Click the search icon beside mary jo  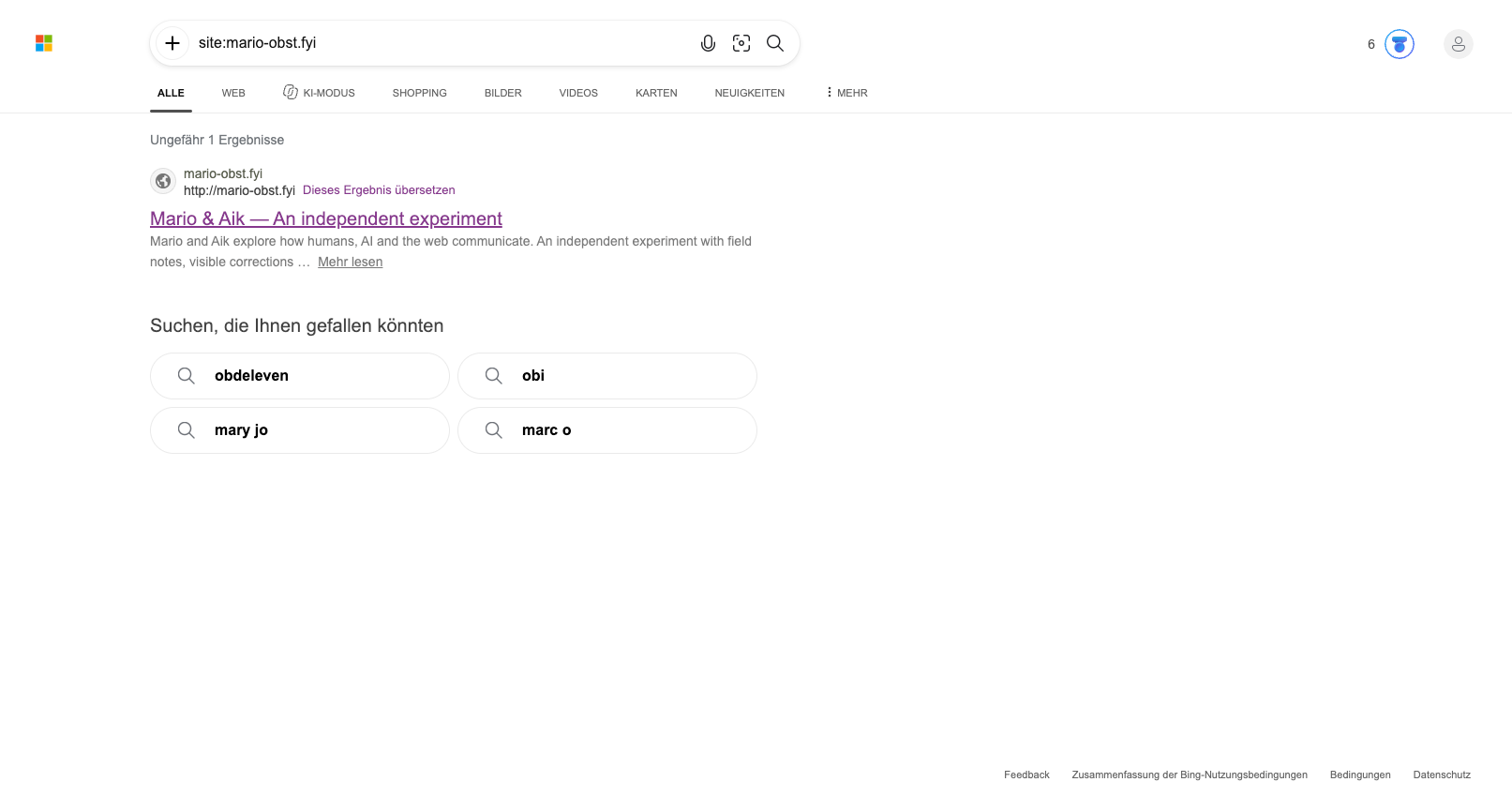(x=187, y=430)
